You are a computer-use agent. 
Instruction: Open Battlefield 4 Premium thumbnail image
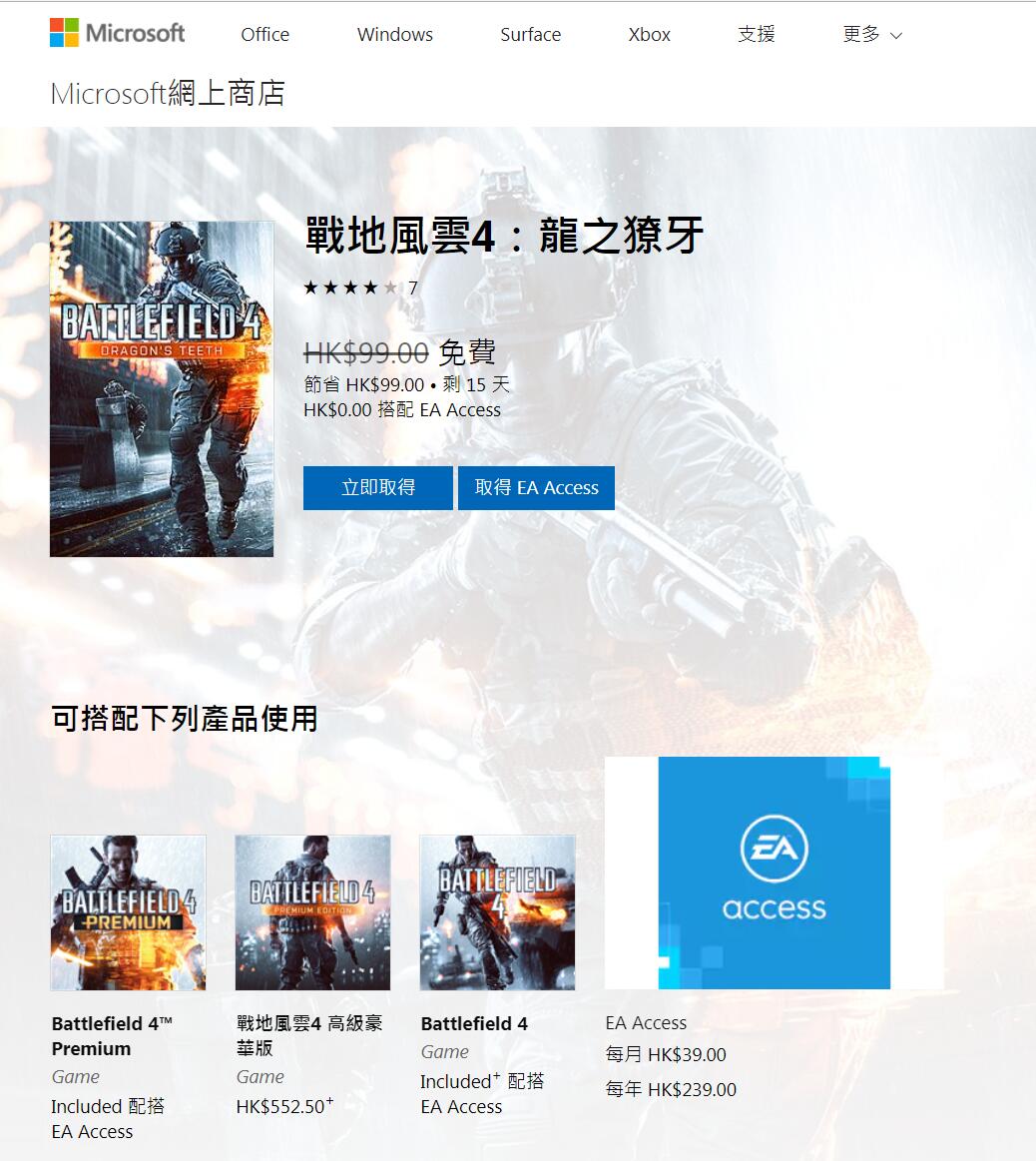pyautogui.click(x=128, y=912)
